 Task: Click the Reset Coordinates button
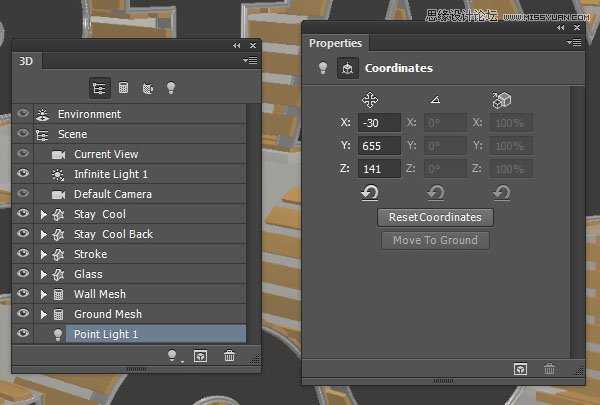[435, 217]
